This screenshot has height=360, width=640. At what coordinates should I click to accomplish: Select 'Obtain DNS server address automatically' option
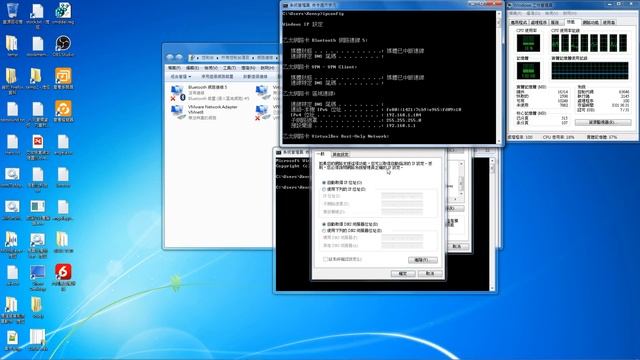point(351,224)
